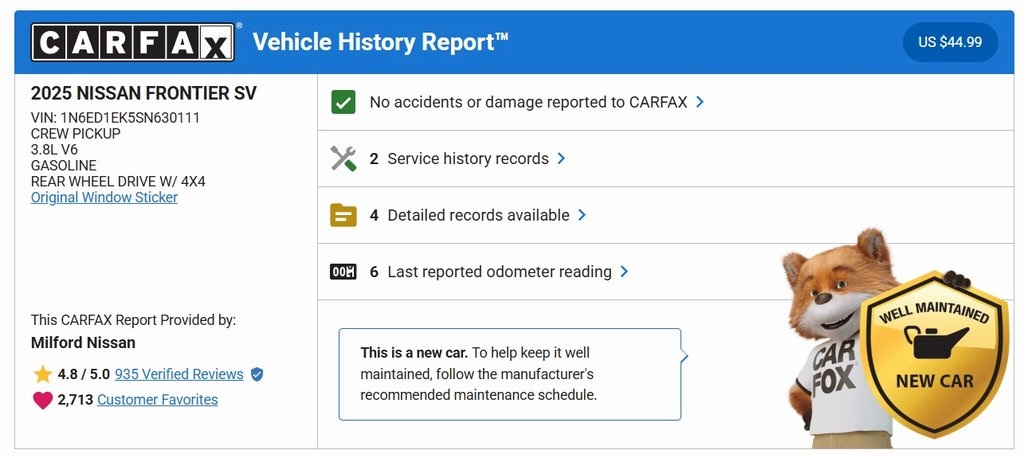Click the Service history records row

click(468, 158)
